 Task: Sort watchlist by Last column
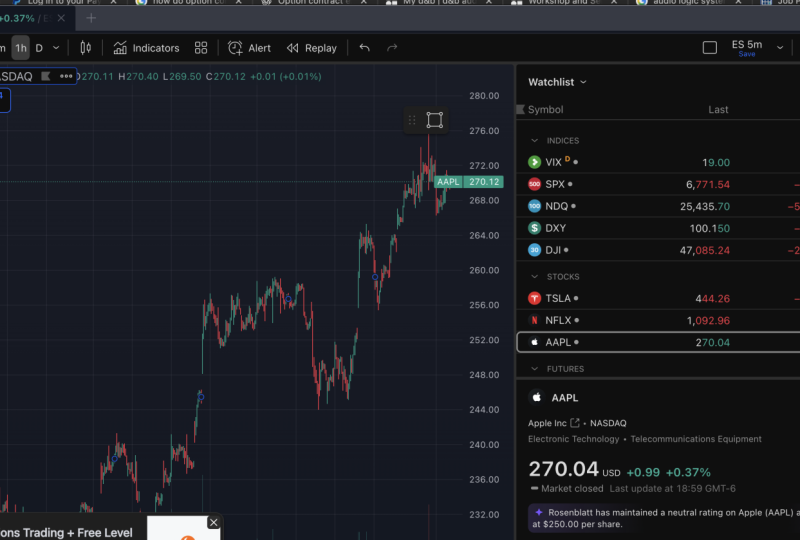tap(718, 110)
